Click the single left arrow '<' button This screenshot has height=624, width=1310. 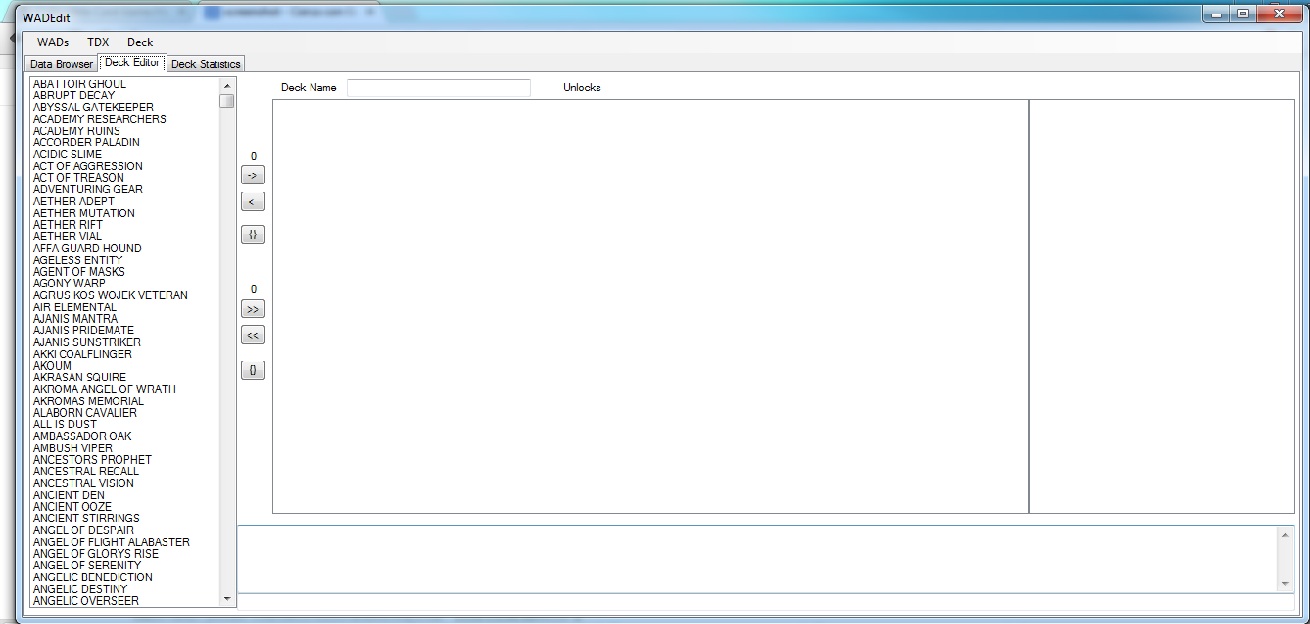click(x=253, y=202)
